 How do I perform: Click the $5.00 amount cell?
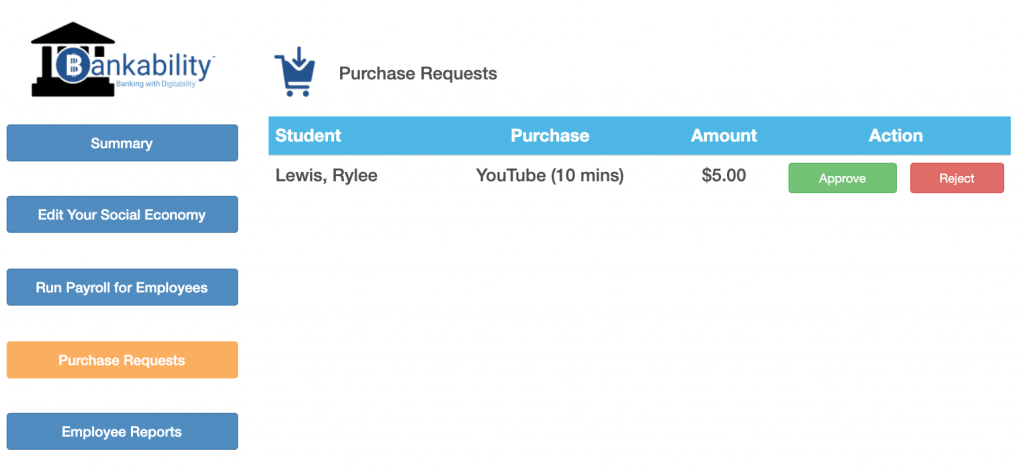point(723,176)
